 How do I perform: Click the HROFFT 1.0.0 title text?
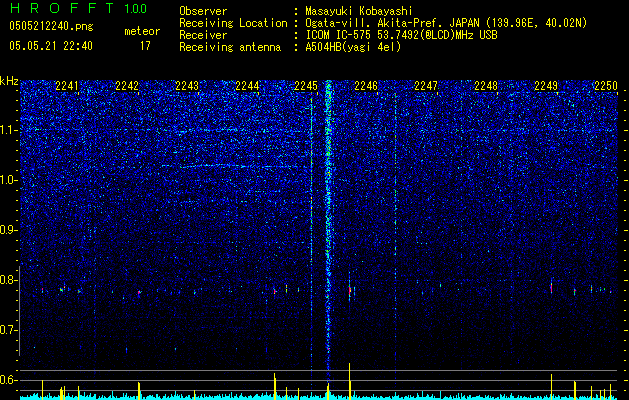click(78, 8)
